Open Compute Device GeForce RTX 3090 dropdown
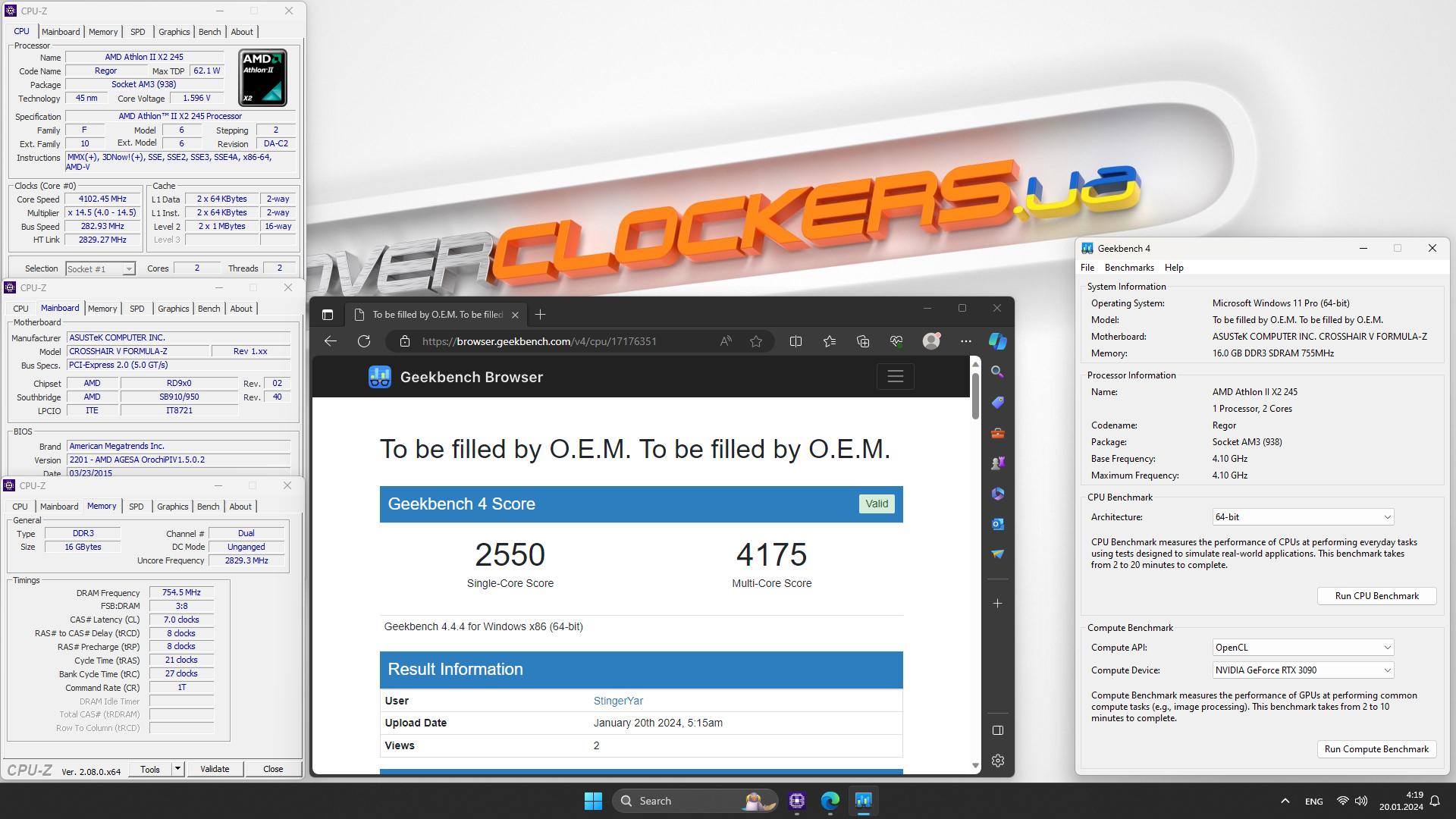Viewport: 1456px width, 819px height. click(1303, 670)
